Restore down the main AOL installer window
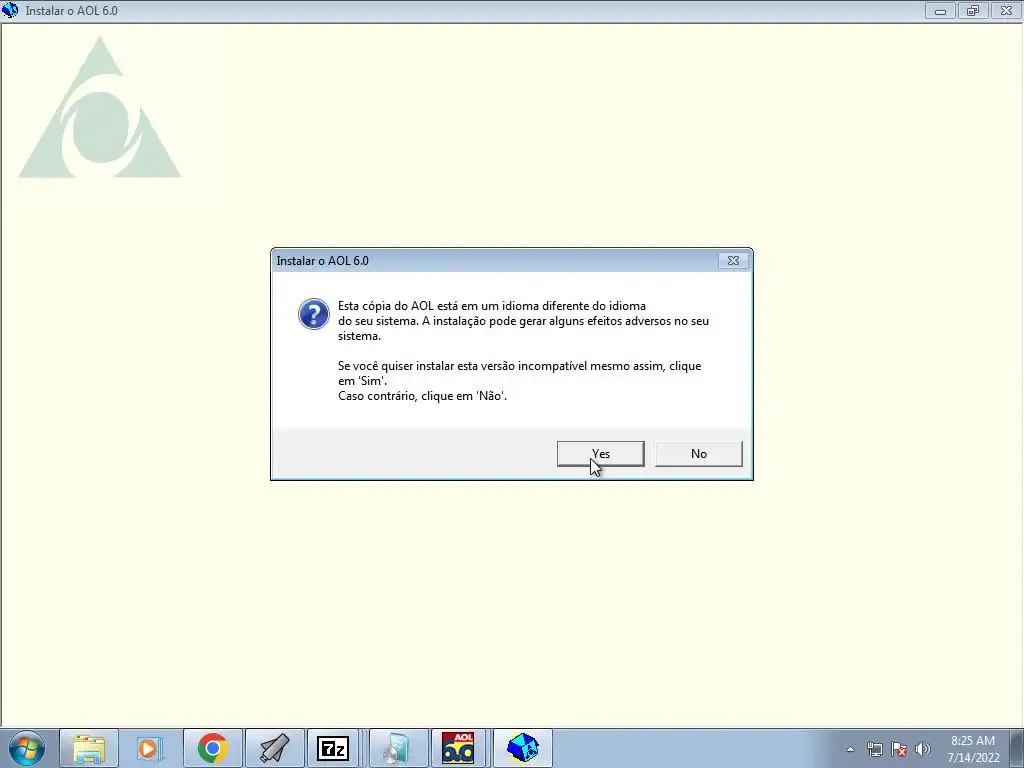The width and height of the screenshot is (1024, 768). [973, 10]
